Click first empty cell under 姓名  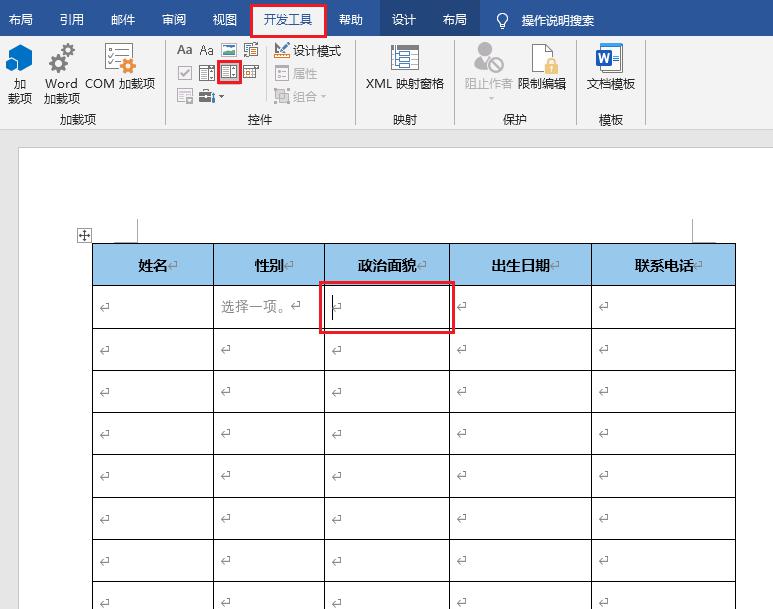tap(153, 307)
